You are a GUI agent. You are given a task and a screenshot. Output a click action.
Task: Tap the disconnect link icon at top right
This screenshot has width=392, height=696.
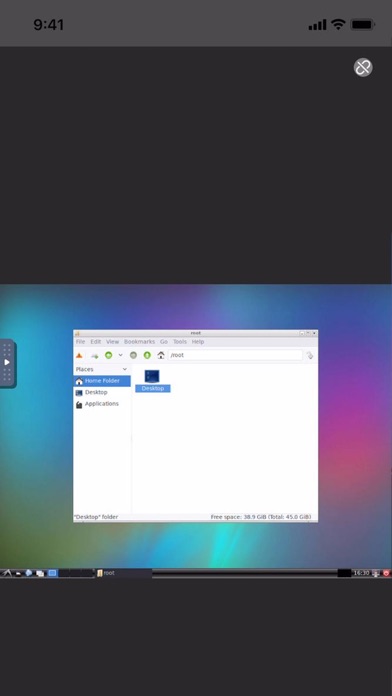pos(363,67)
